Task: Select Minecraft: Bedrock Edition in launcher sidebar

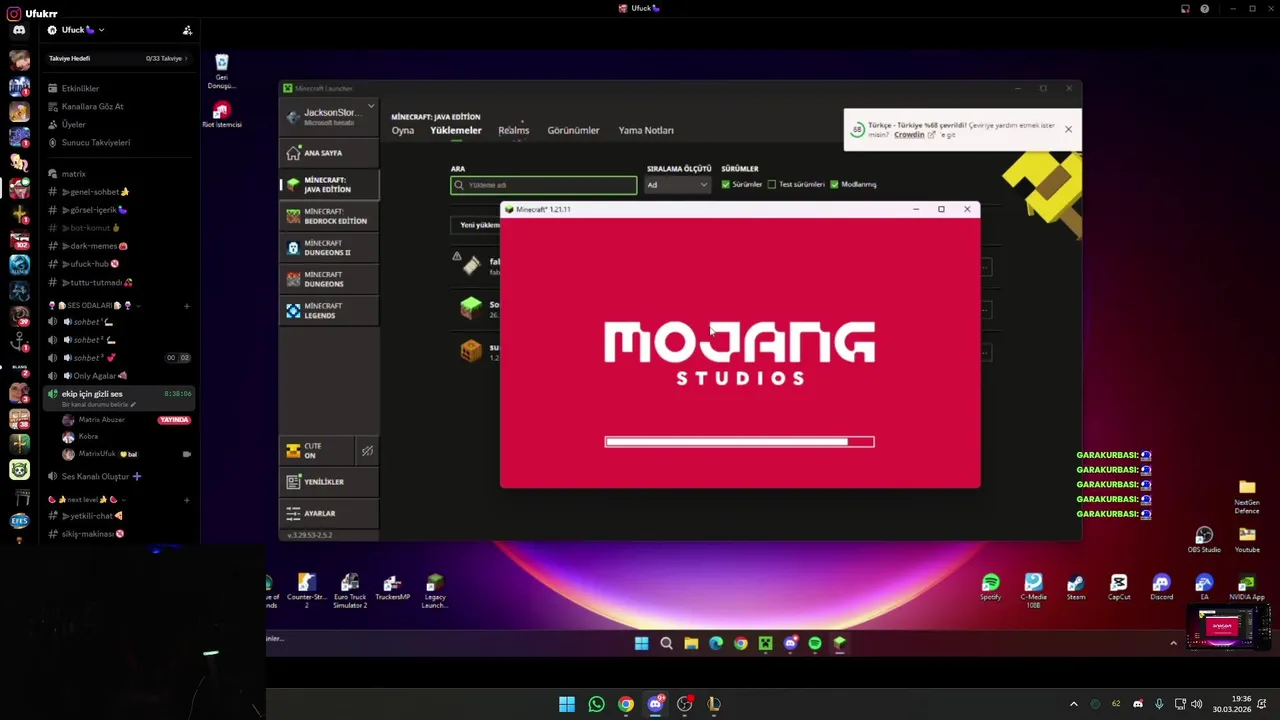Action: [330, 216]
